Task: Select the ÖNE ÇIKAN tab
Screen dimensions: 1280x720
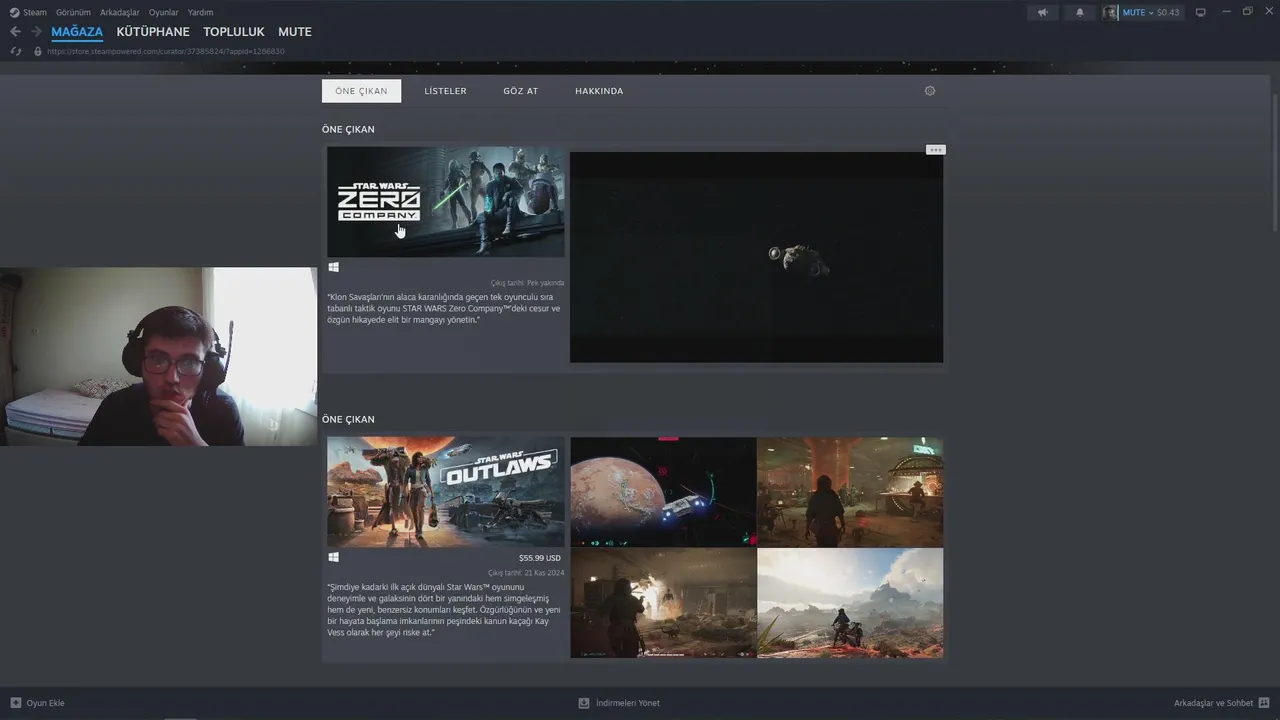Action: [361, 91]
